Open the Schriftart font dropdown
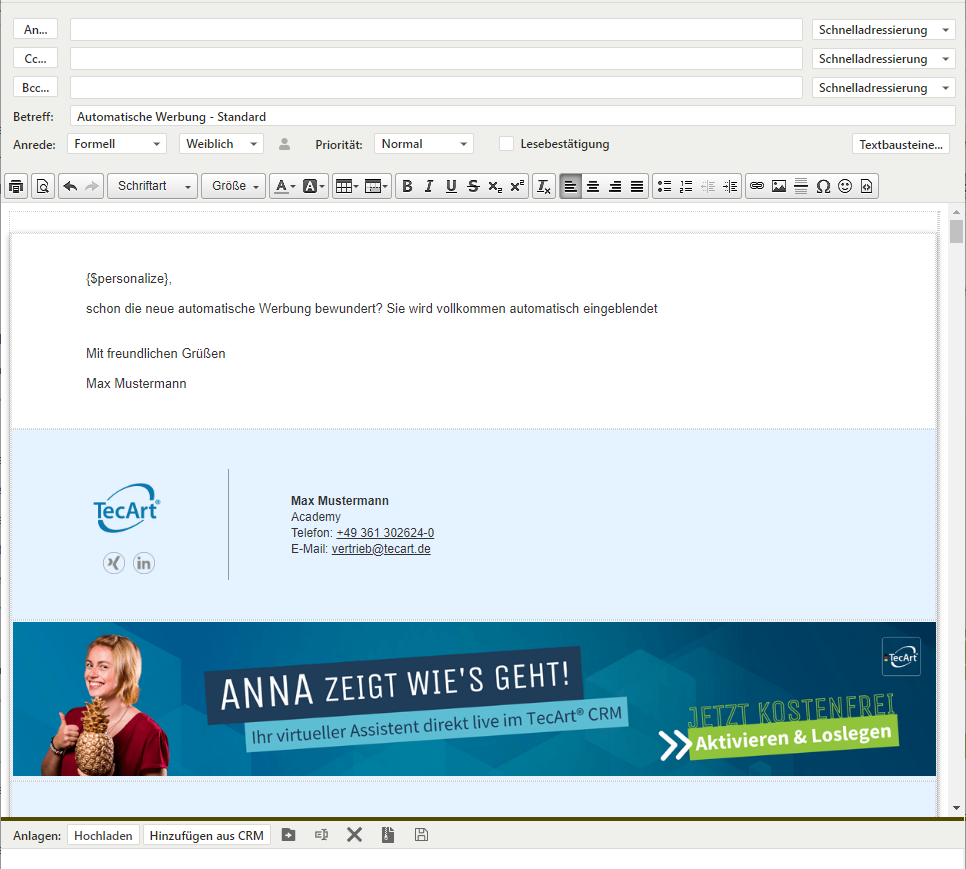 pos(153,186)
